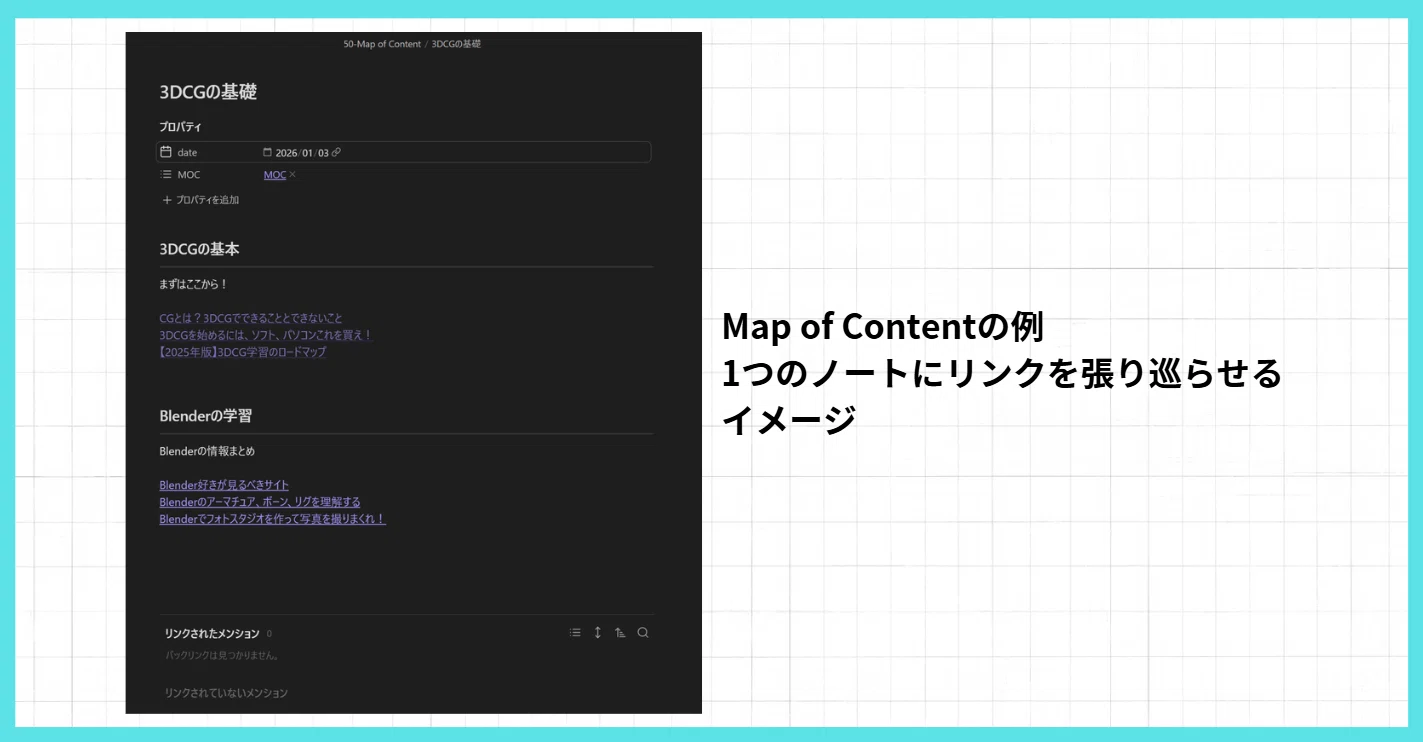Open link Blenderでフォトスタジオを作って写真を撮りまくれ！
Image resolution: width=1423 pixels, height=742 pixels.
[272, 519]
